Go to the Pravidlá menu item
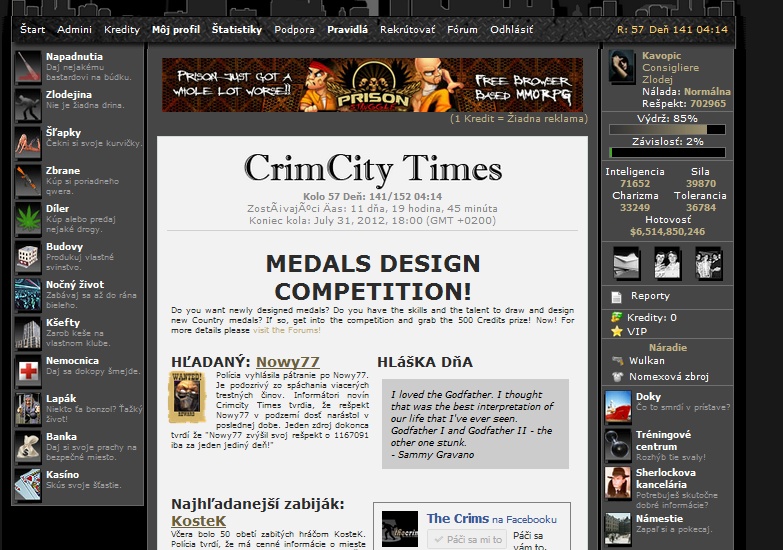783x550 pixels. pyautogui.click(x=347, y=30)
